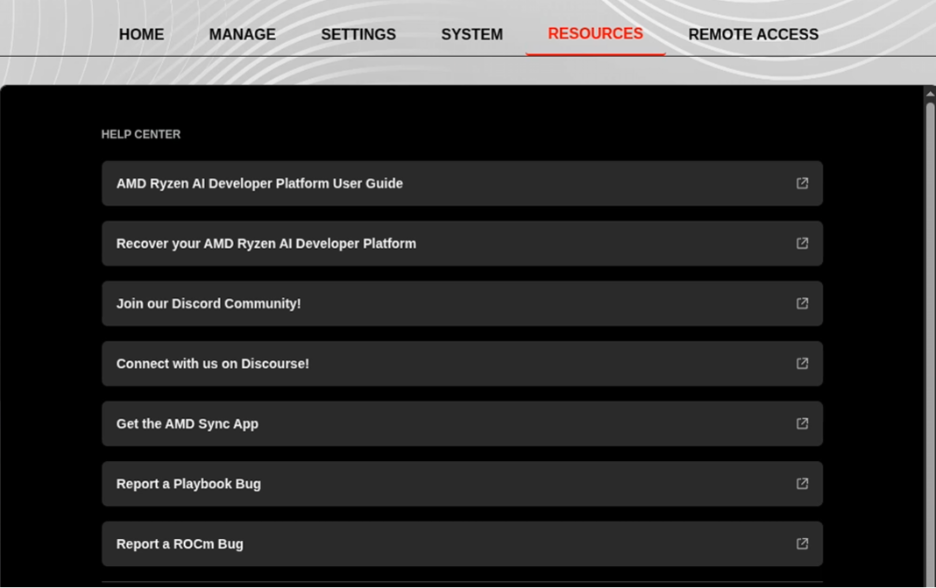
Task: Select the RESOURCES tab
Action: click(x=595, y=33)
